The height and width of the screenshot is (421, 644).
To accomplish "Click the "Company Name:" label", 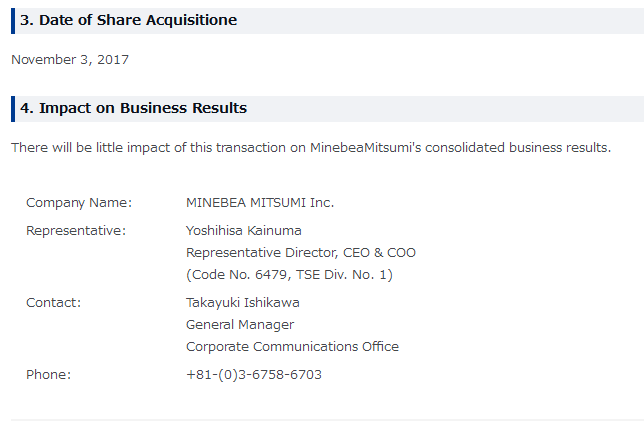I will pos(79,202).
